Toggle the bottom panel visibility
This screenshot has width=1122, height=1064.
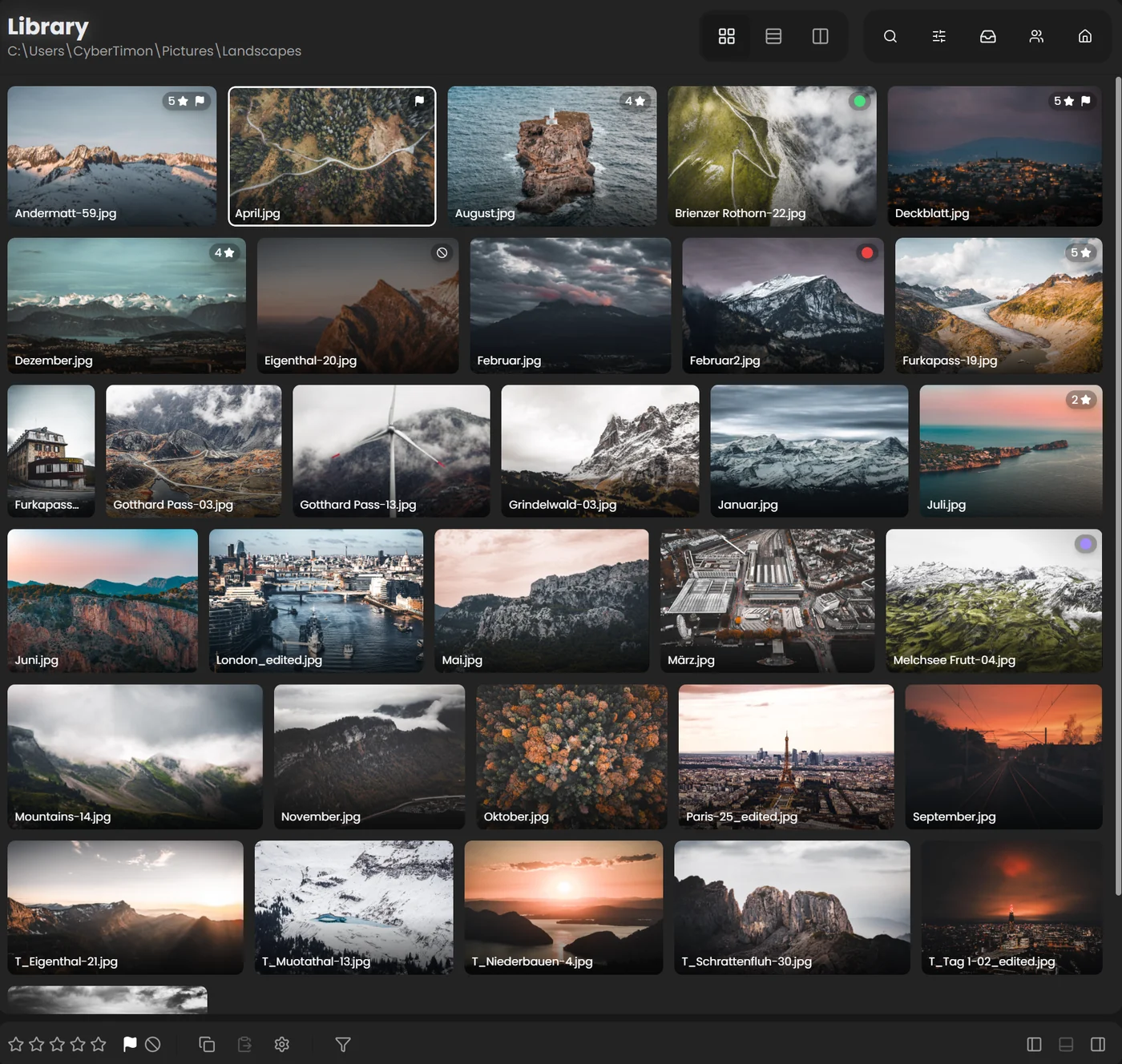tap(1066, 1044)
